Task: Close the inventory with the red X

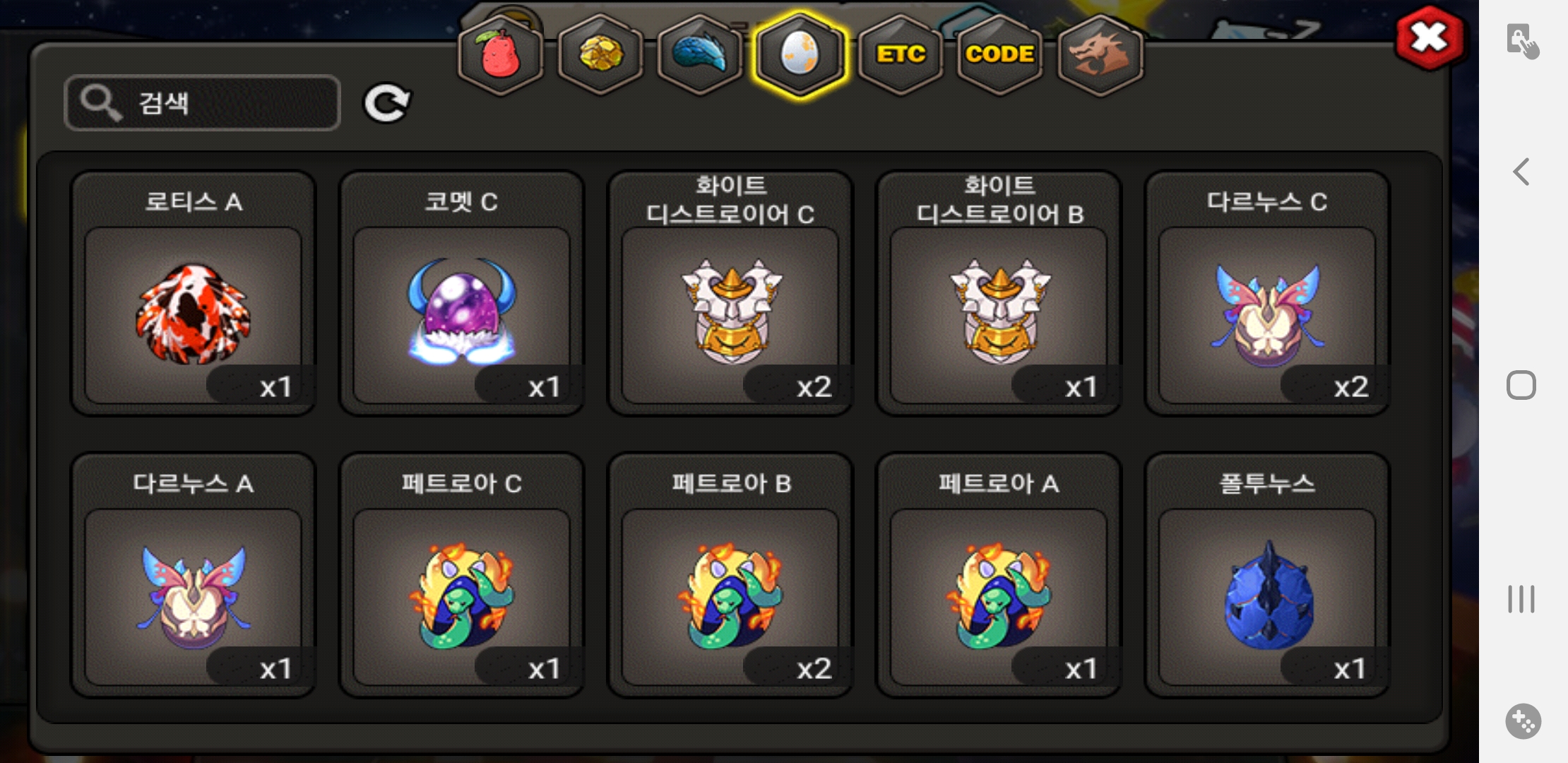Action: tap(1430, 38)
